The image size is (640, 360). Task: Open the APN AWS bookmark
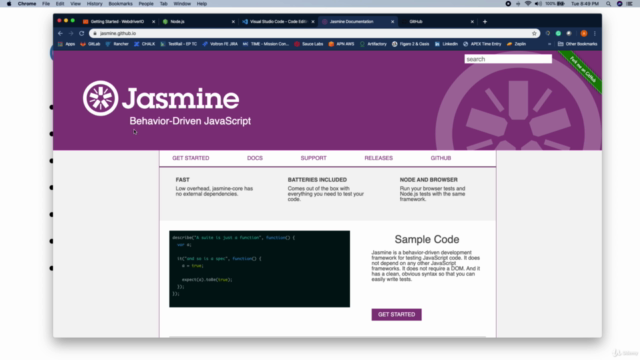(x=341, y=44)
